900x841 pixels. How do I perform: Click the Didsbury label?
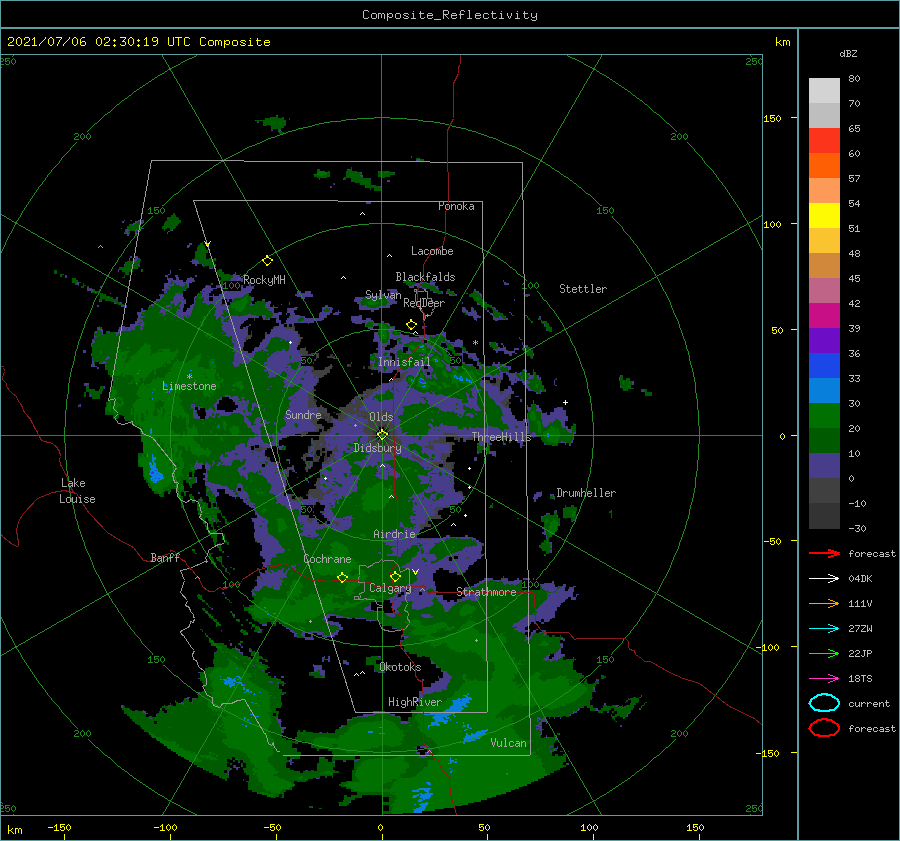click(x=378, y=448)
